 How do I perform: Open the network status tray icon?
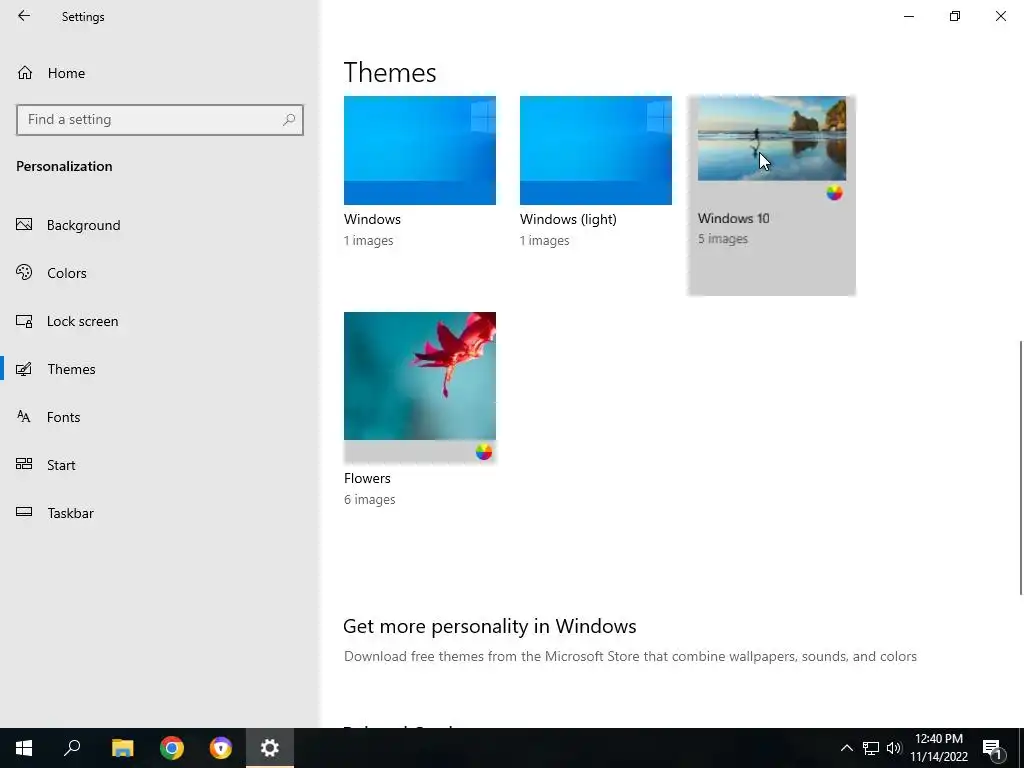click(x=871, y=748)
